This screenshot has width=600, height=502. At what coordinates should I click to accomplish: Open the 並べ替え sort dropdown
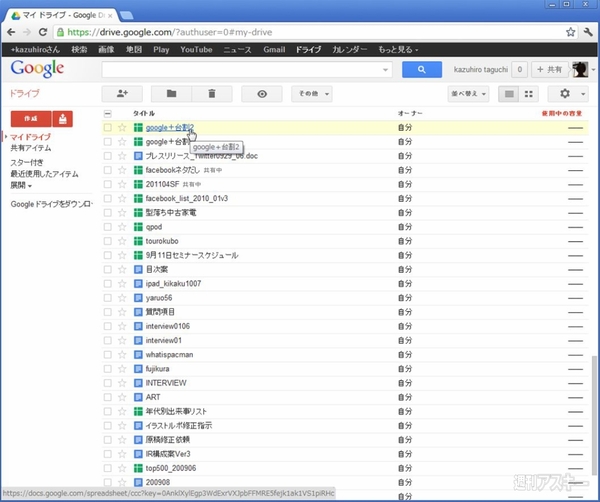click(x=468, y=94)
